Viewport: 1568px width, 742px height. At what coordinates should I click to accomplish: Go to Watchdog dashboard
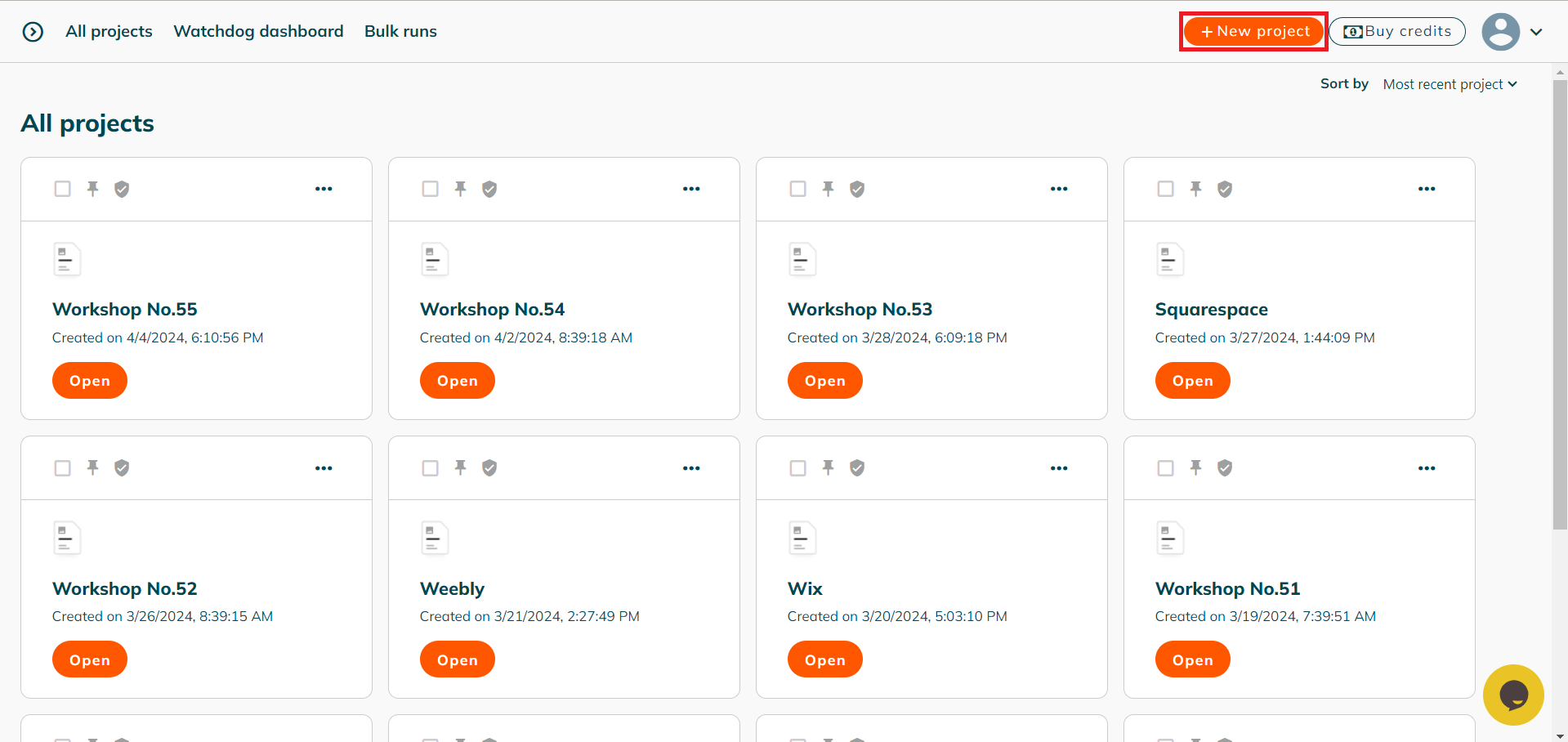(x=258, y=31)
